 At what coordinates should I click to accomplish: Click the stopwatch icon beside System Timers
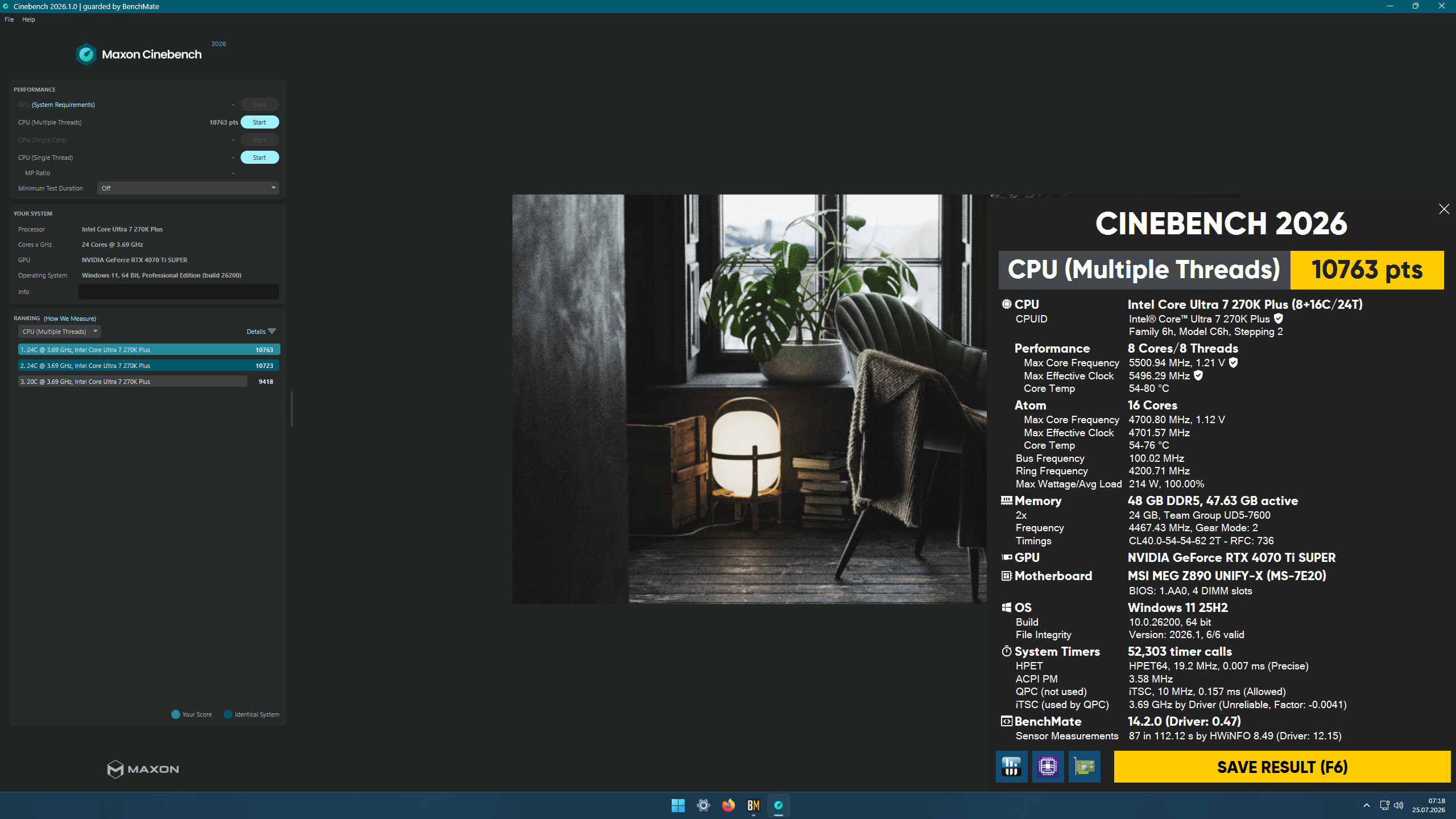click(1007, 651)
